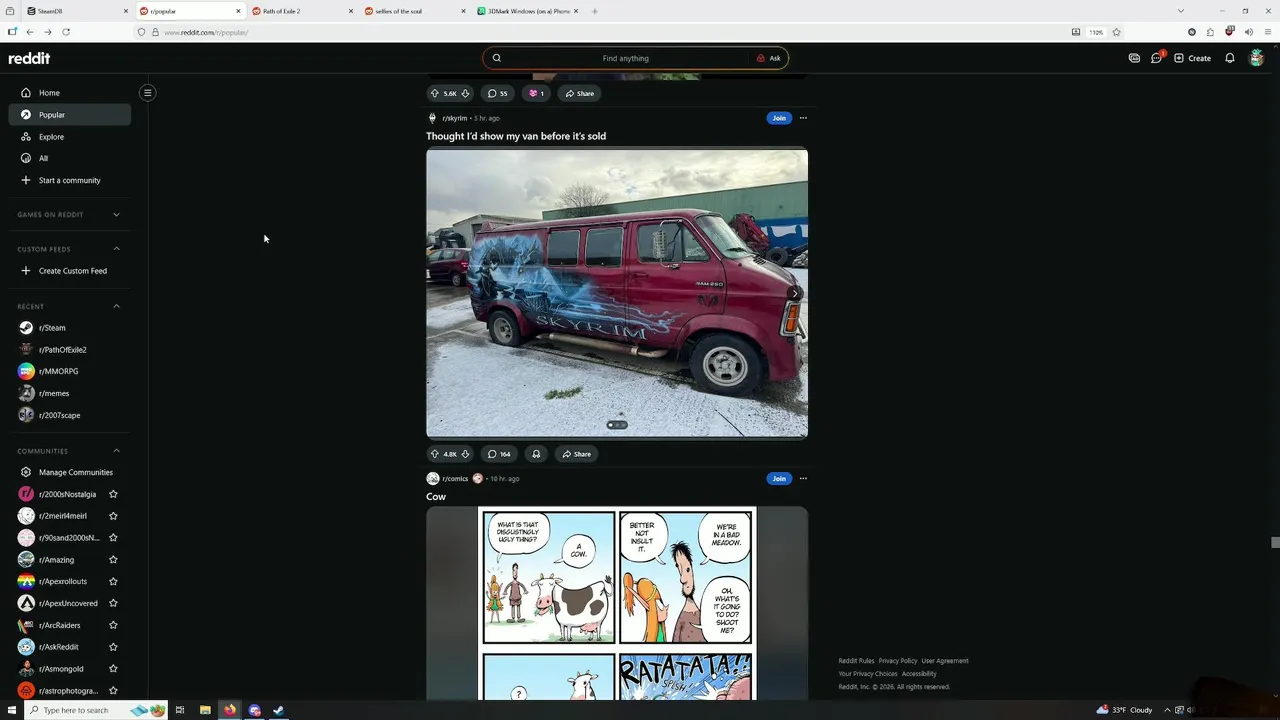Open the Cow comic image
The image size is (1280, 720).
pyautogui.click(x=617, y=603)
